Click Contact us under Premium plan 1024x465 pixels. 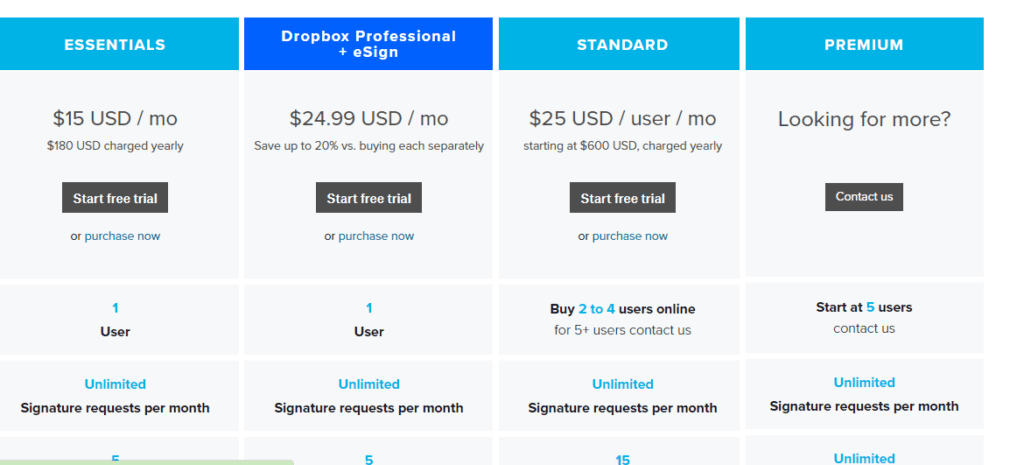coord(864,197)
